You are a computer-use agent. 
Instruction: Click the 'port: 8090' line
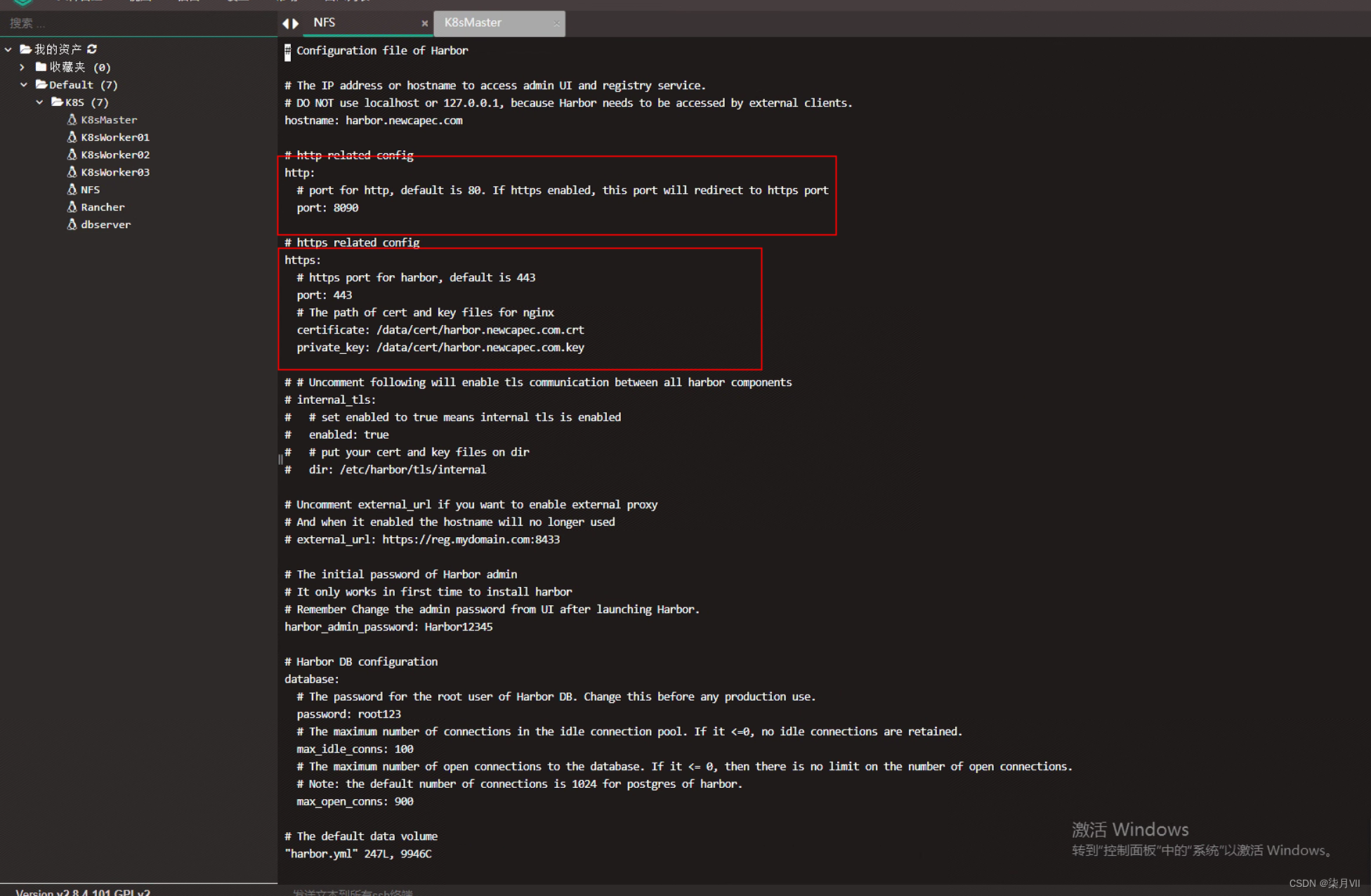click(327, 209)
